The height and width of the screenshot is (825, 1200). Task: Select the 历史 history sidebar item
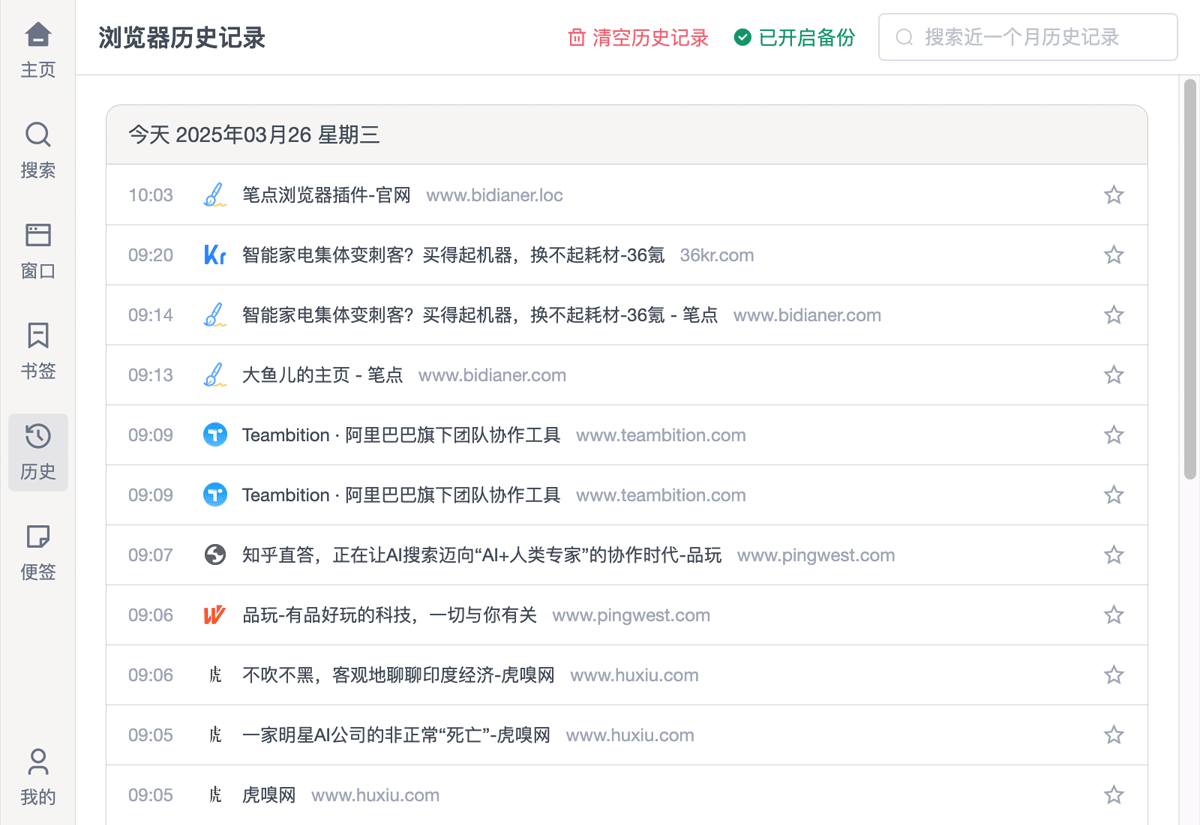coord(38,452)
